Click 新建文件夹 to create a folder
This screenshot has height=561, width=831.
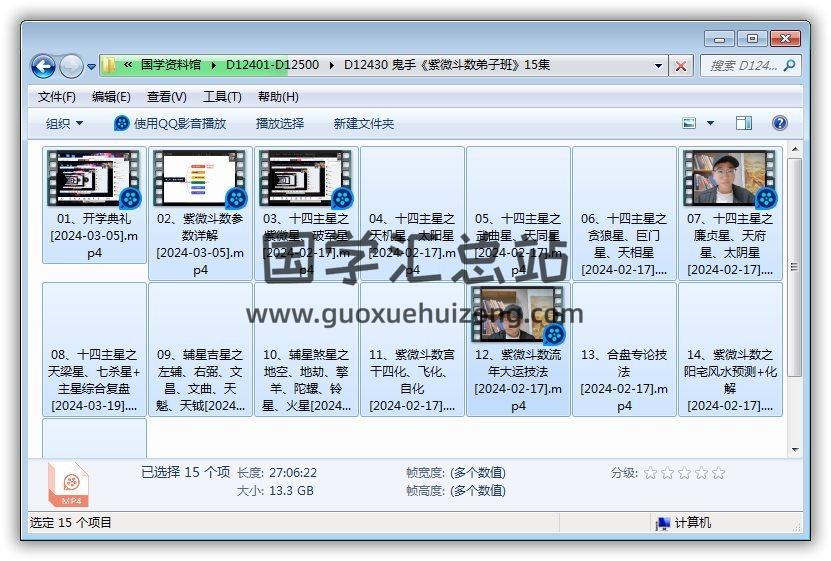364,123
